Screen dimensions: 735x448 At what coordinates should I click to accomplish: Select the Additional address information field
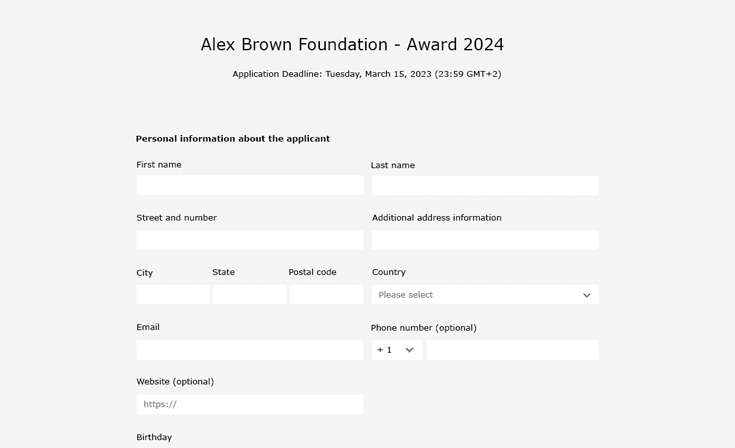click(x=484, y=240)
